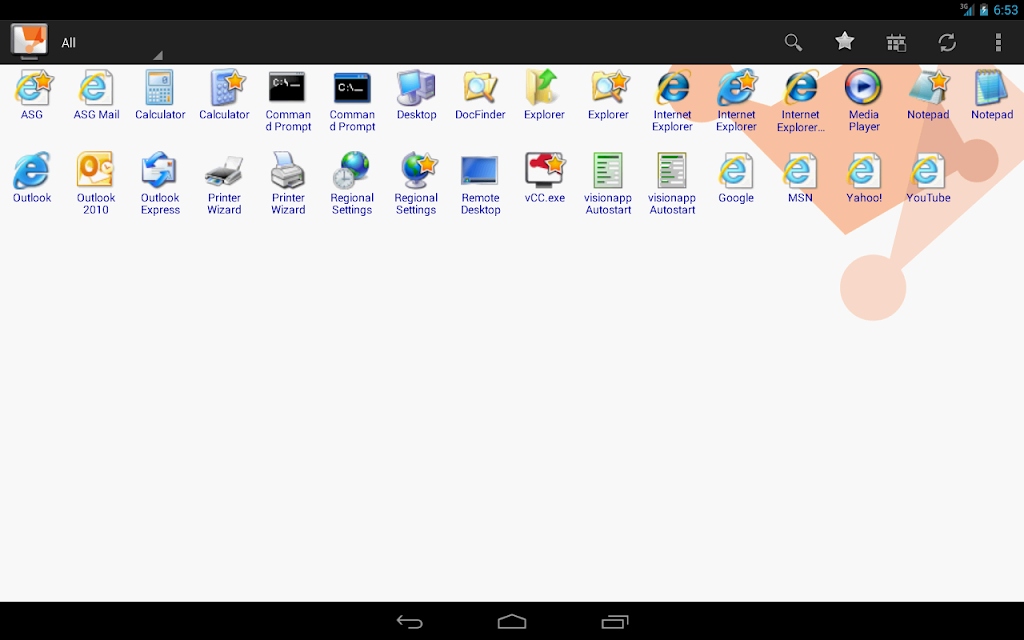This screenshot has height=640, width=1024.
Task: Open the Regional Settings globe with clock
Action: click(x=352, y=184)
